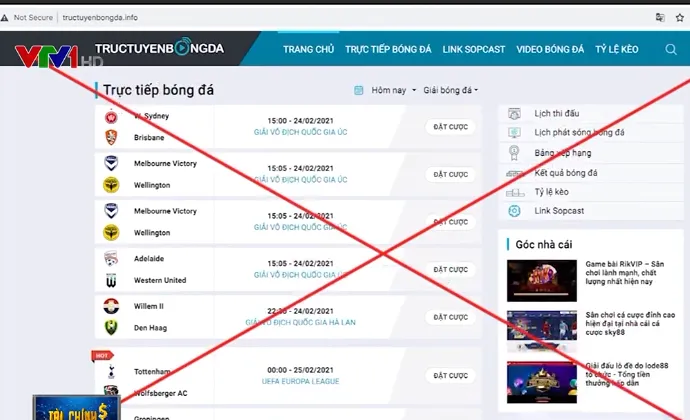The image size is (690, 420).
Task: Click the Willem II club crest
Action: coord(111,306)
